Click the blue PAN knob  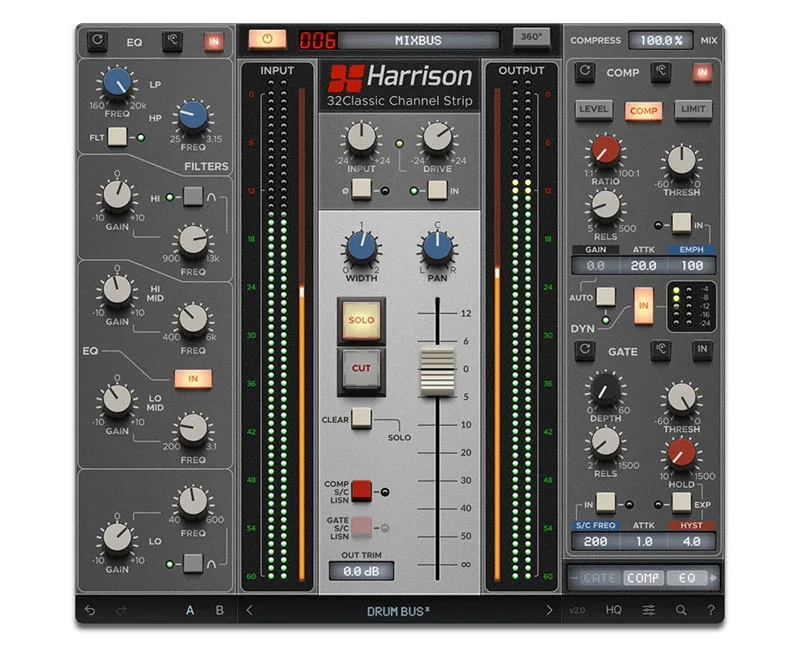coord(437,247)
